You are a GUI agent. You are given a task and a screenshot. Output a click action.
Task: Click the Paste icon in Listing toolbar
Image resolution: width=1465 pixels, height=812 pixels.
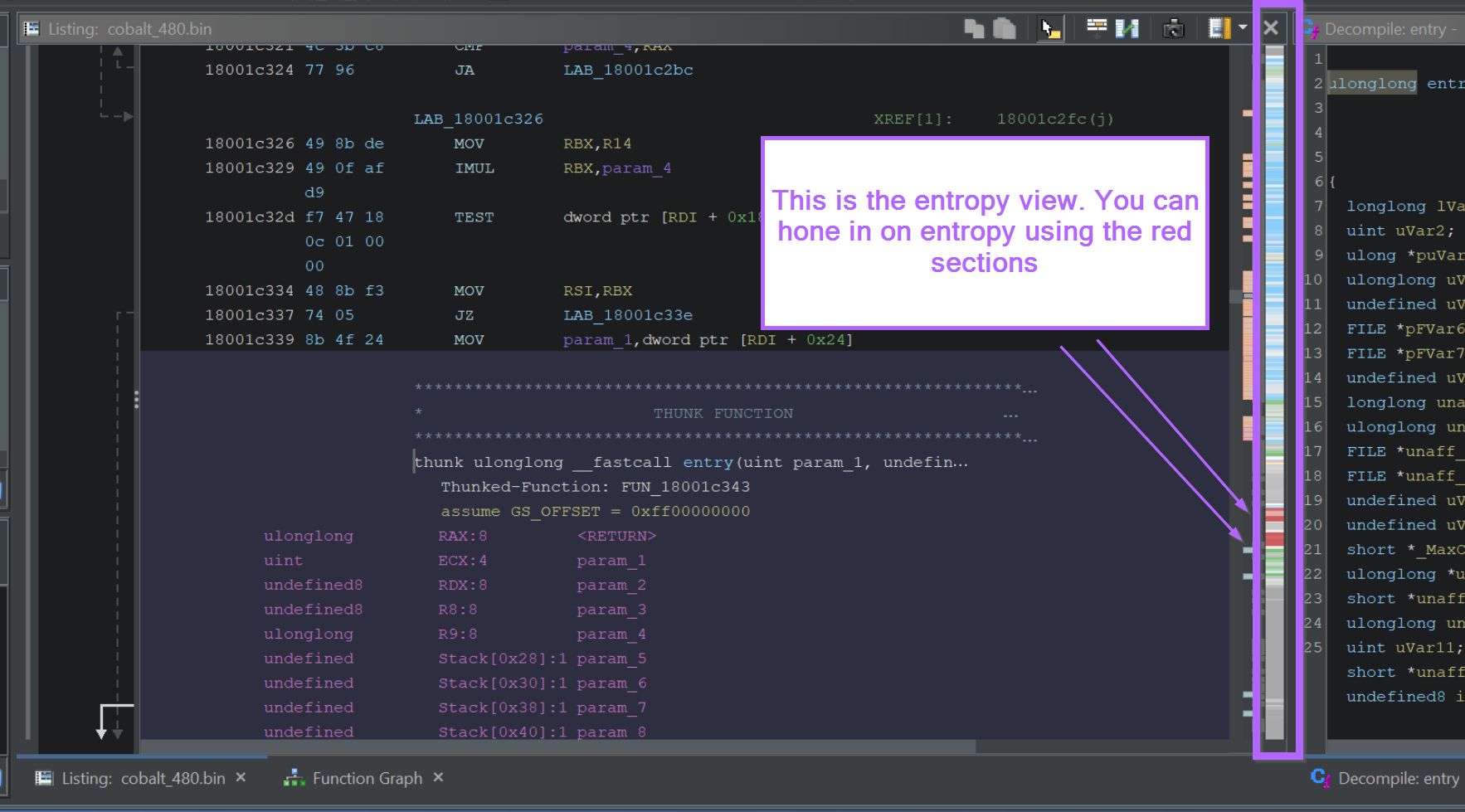point(1004,29)
